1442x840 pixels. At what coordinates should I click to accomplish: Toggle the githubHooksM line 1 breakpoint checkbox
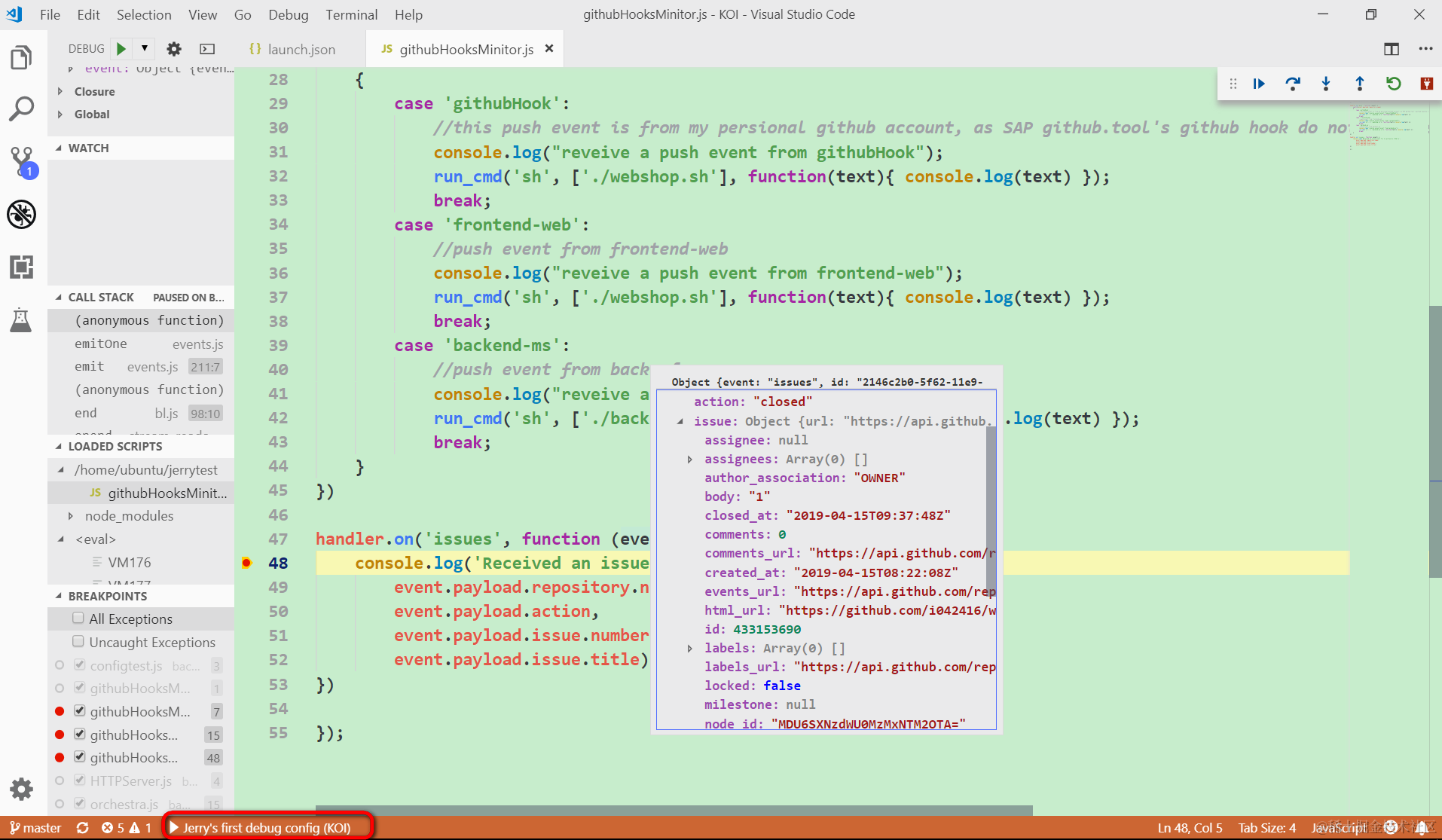pos(80,687)
